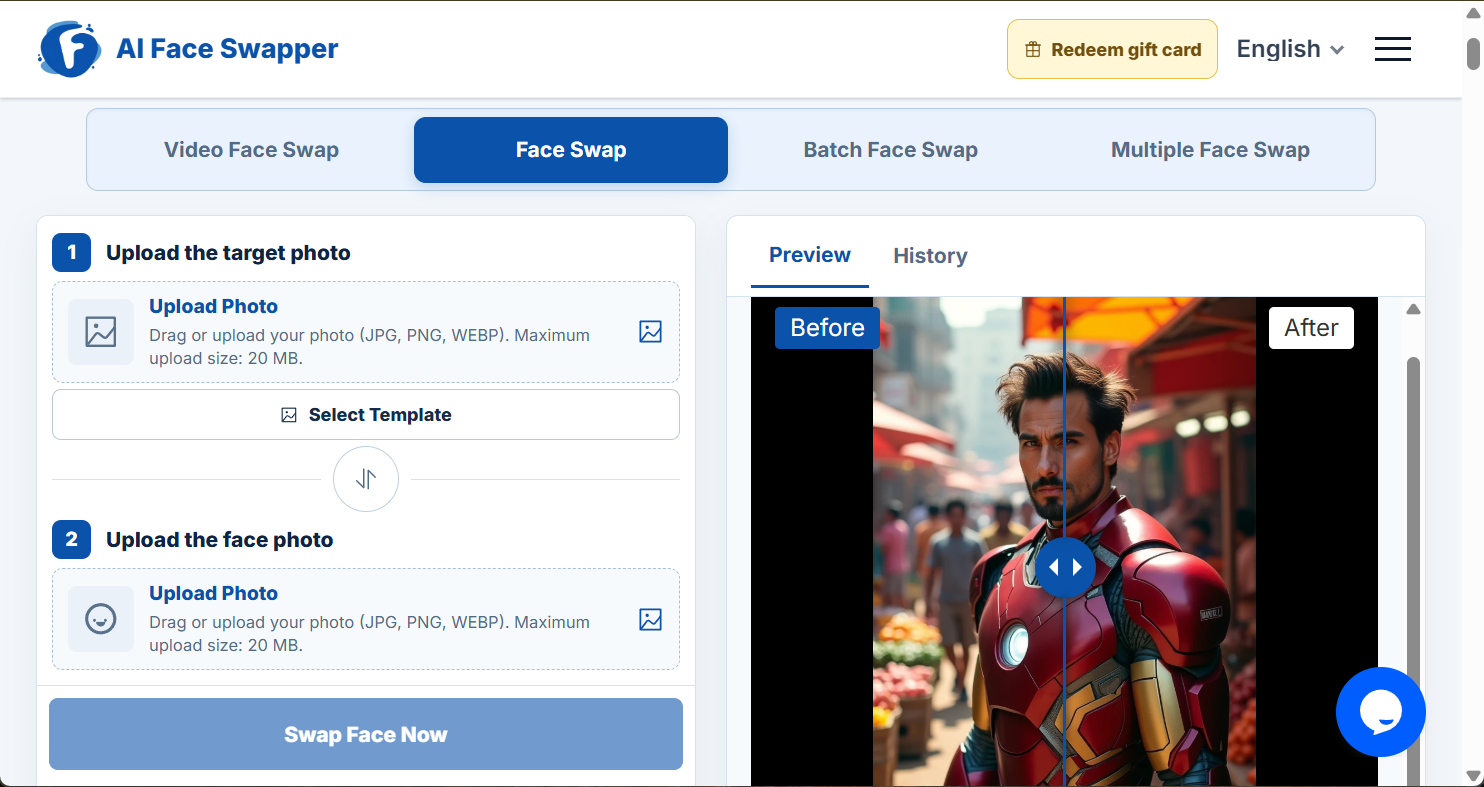
Task: Click the gift icon in Redeem button
Action: (1033, 49)
